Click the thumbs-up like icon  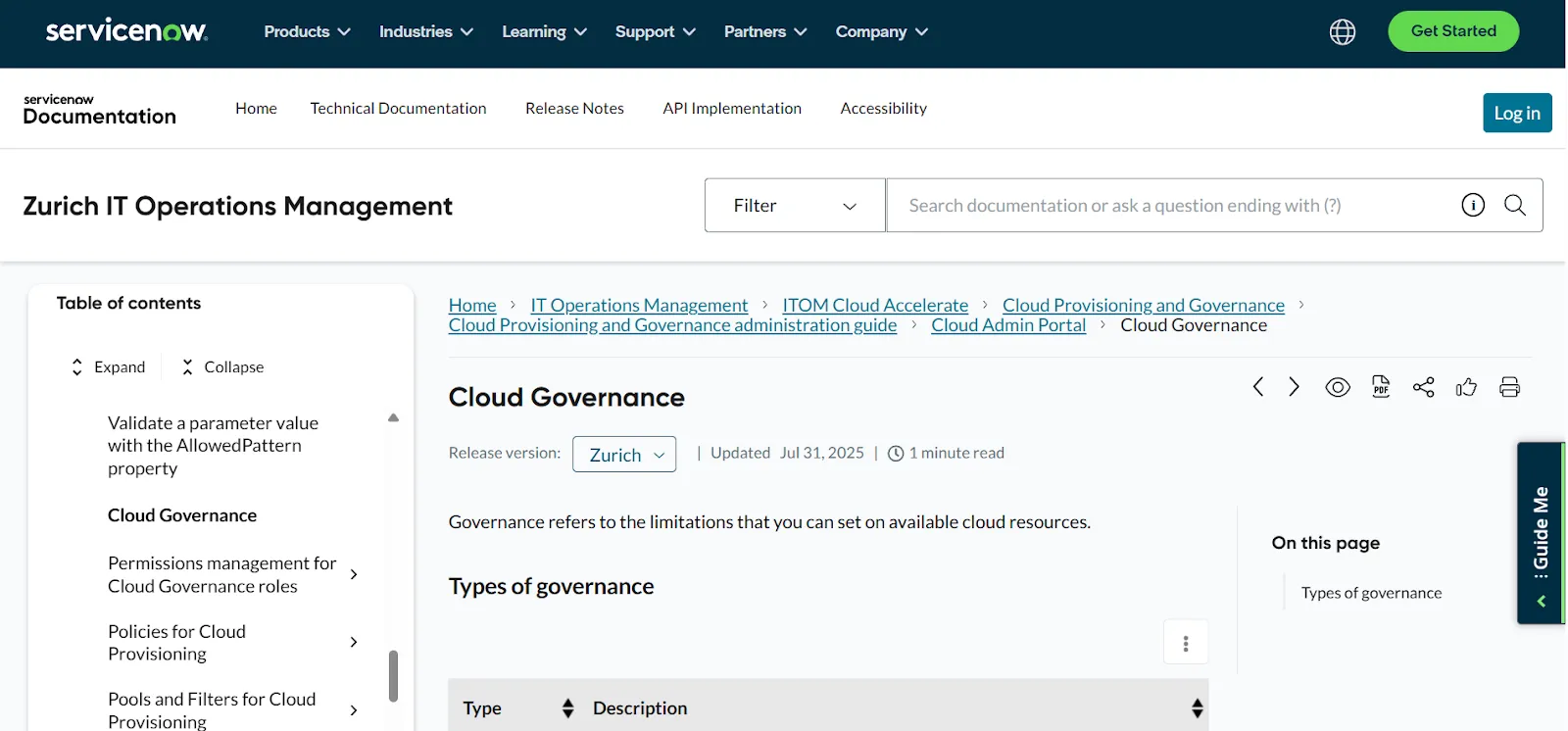click(1467, 387)
